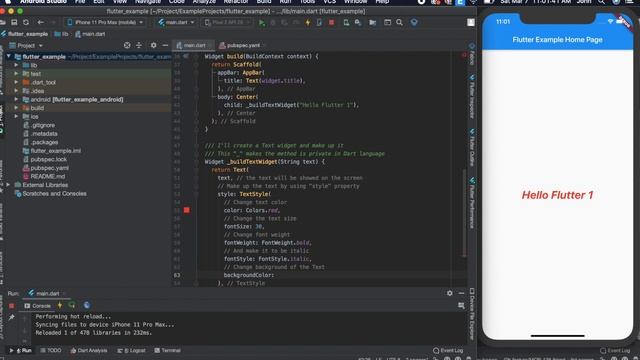Viewport: 640px width, 360px height.
Task: Open Run panel settings gear
Action: (x=449, y=293)
